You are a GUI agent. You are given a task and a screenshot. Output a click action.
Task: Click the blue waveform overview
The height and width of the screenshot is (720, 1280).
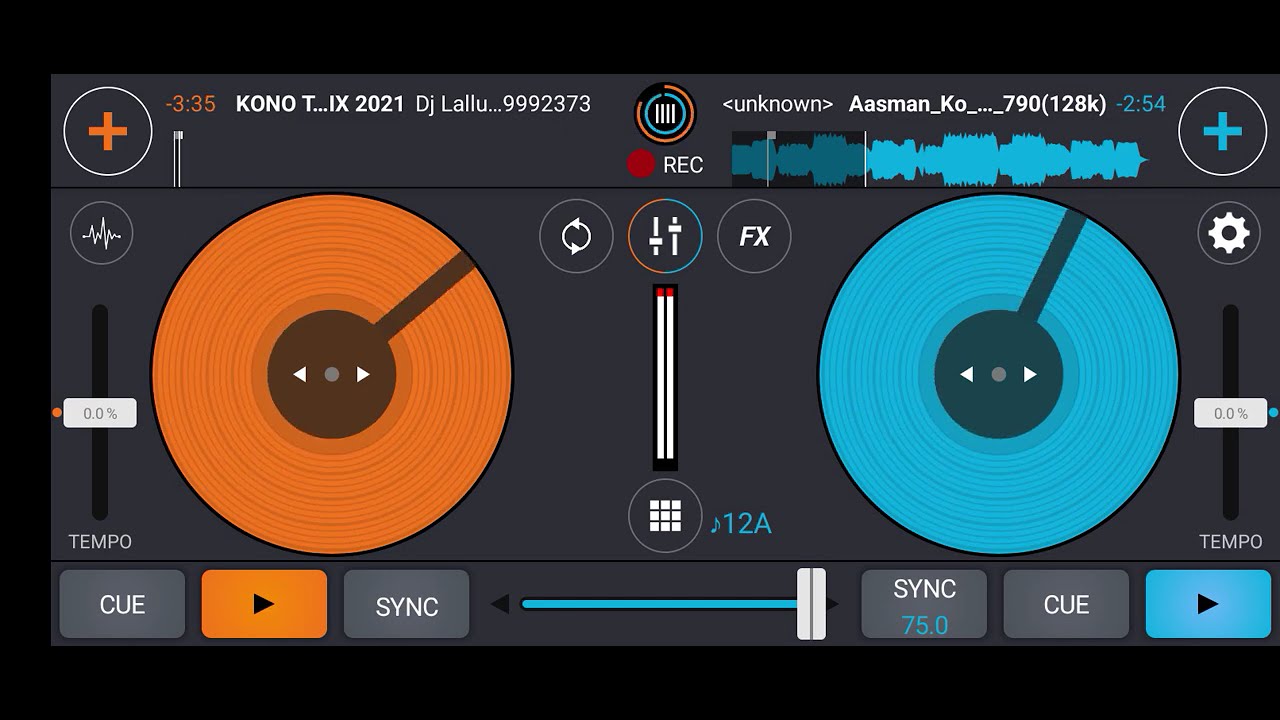pos(940,159)
